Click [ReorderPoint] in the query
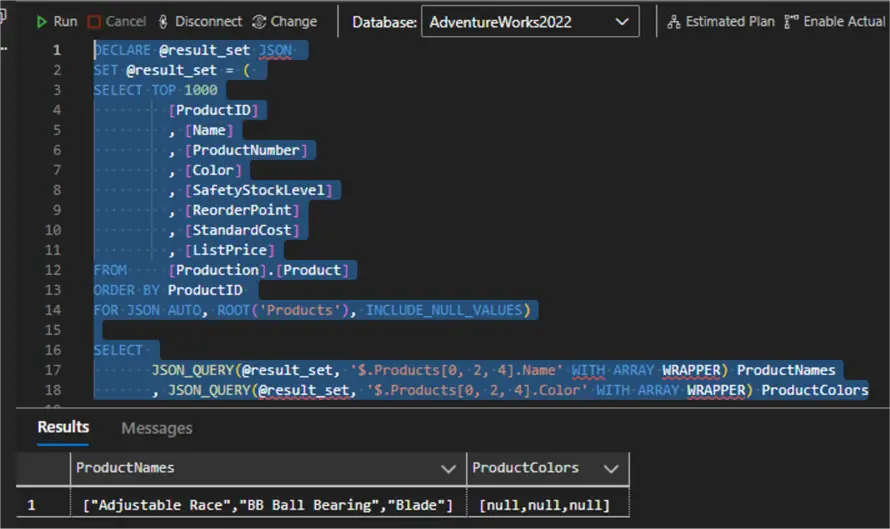890x529 pixels. point(242,210)
